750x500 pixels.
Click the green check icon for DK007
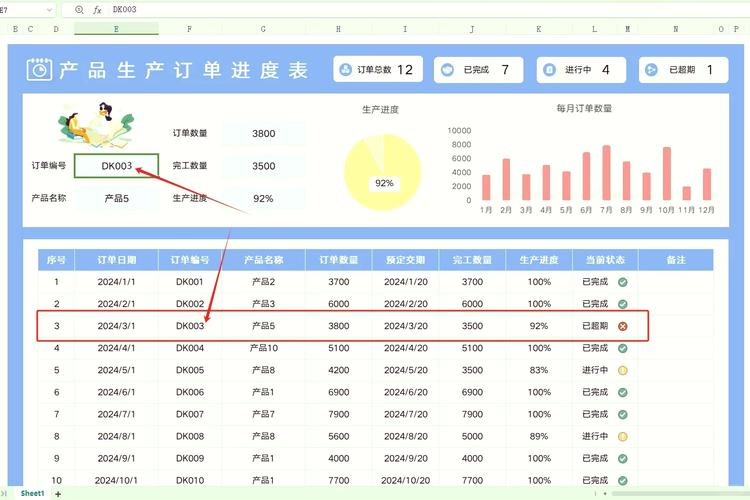tap(622, 414)
